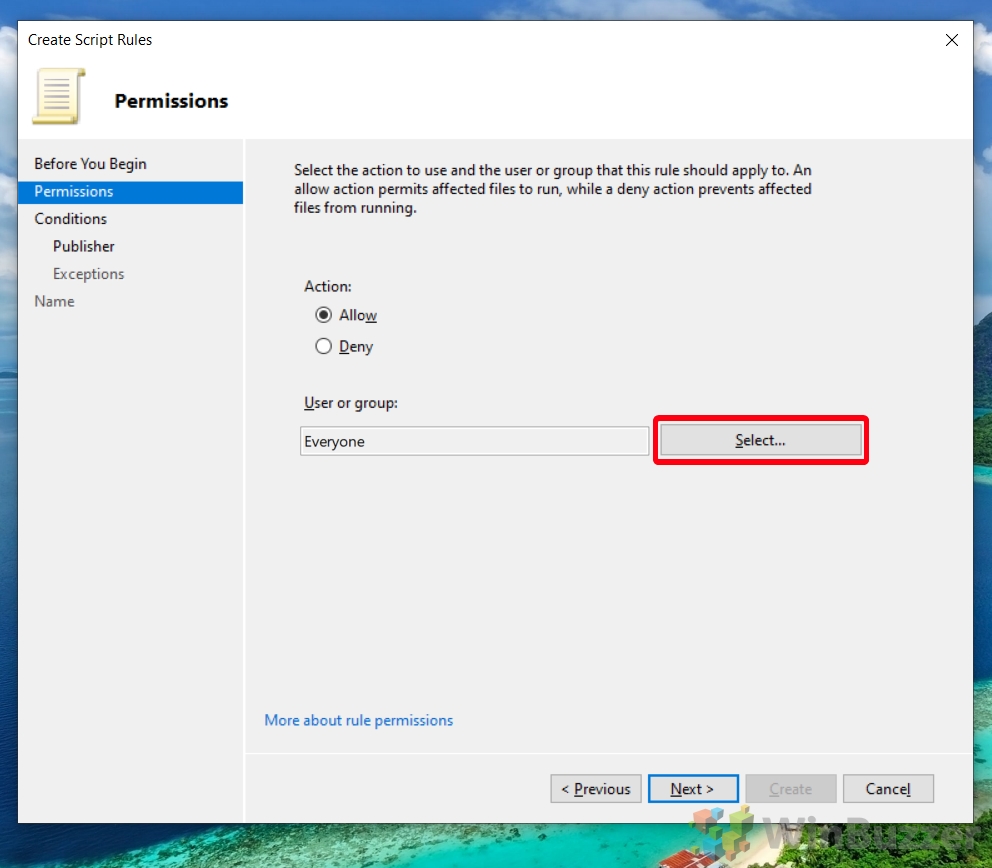Click the Exceptions step in the sidebar

coord(88,273)
